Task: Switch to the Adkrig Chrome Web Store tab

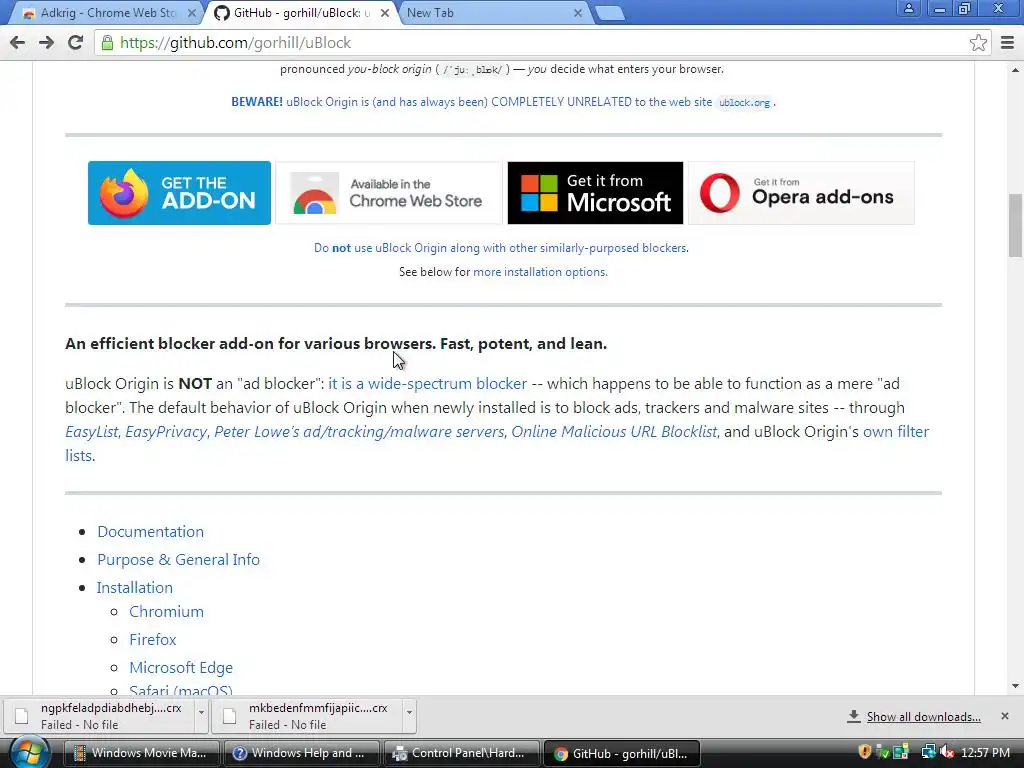Action: [108, 13]
